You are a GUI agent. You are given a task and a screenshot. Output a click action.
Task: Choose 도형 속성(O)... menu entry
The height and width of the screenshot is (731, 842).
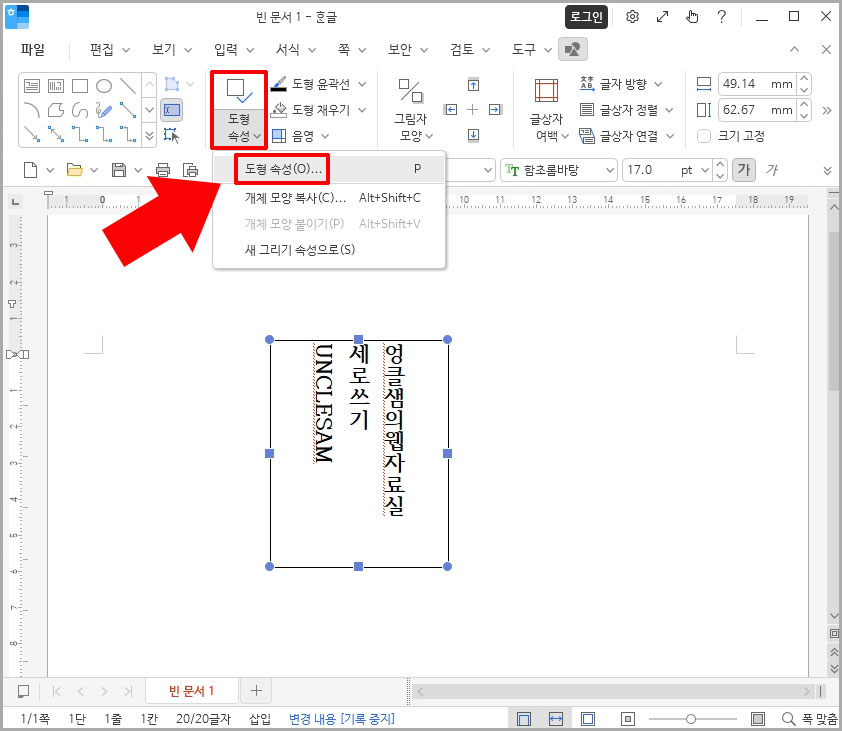(x=329, y=169)
